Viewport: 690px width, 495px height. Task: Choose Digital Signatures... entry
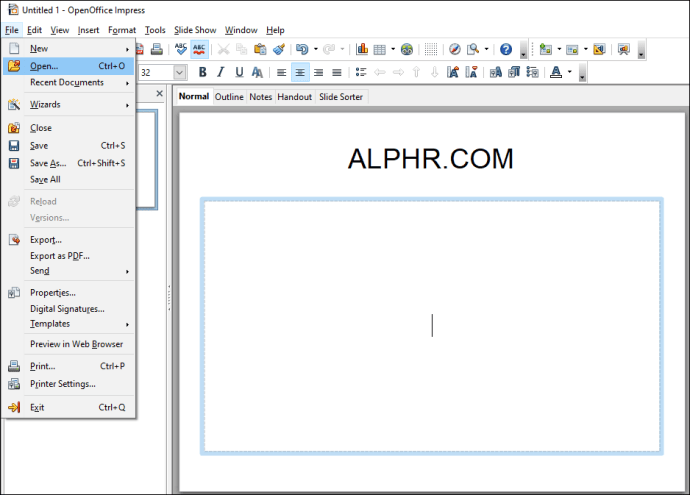68,309
